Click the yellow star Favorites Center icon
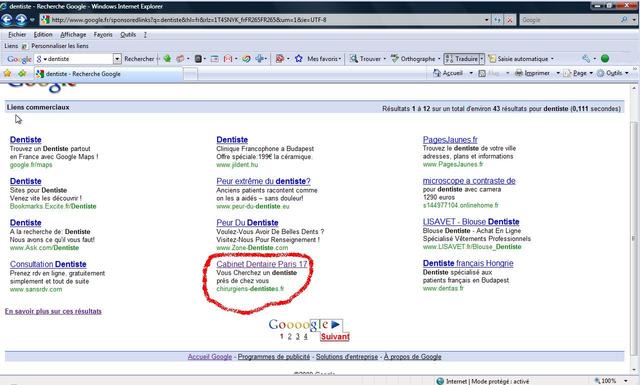The image size is (640, 385). coord(7,73)
